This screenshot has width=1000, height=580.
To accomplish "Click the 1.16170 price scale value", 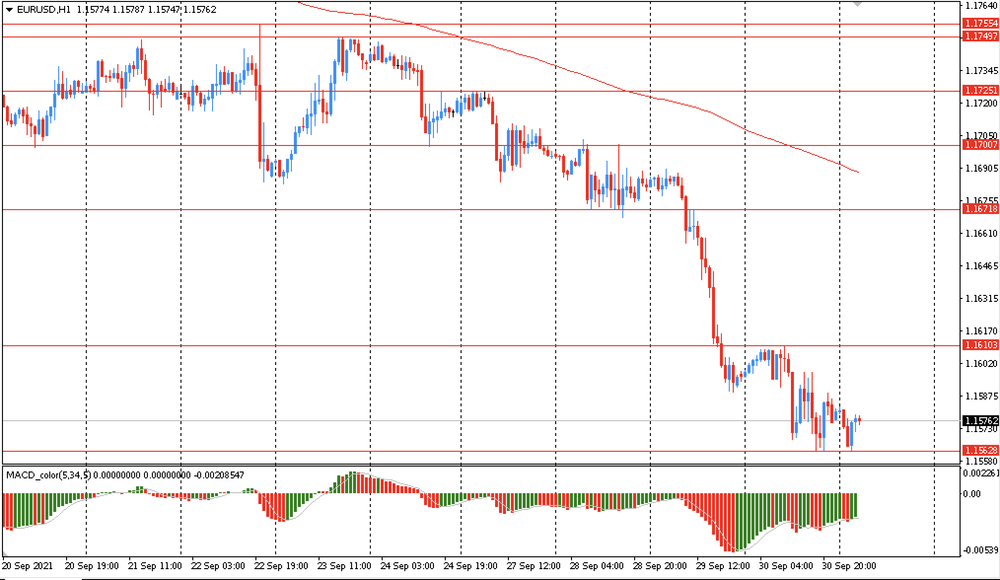I will point(982,331).
